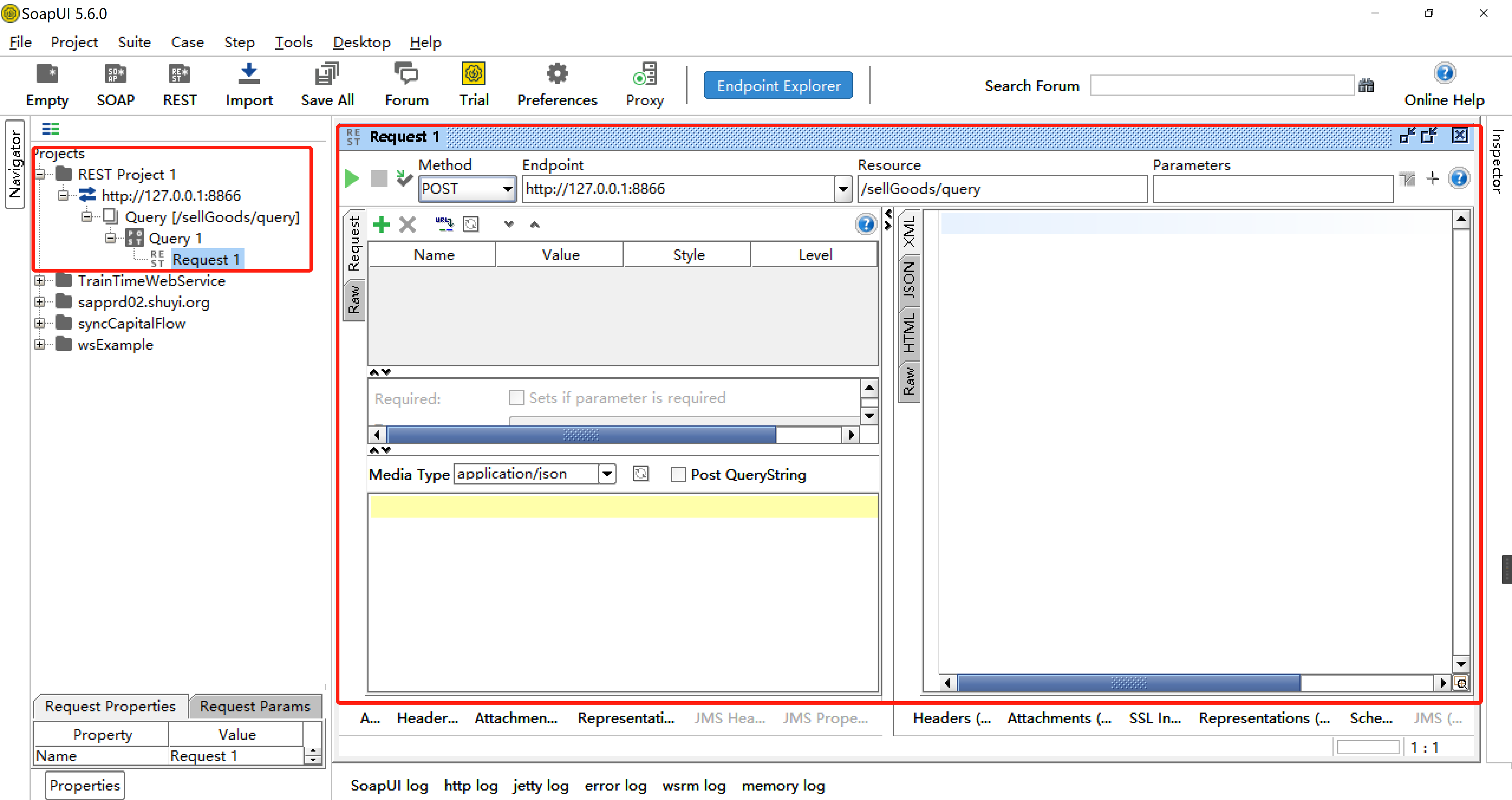1512x800 pixels.
Task: Click the Endpoint Explorer button
Action: (778, 86)
